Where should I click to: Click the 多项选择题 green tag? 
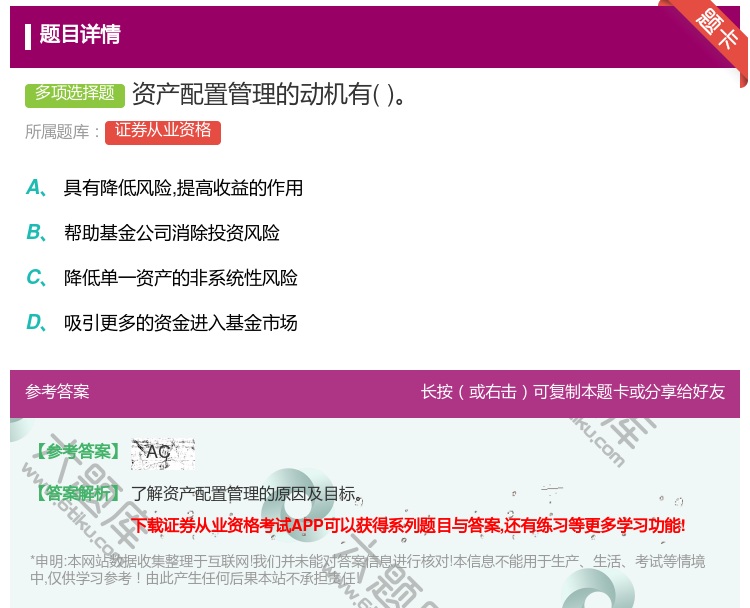coord(75,93)
